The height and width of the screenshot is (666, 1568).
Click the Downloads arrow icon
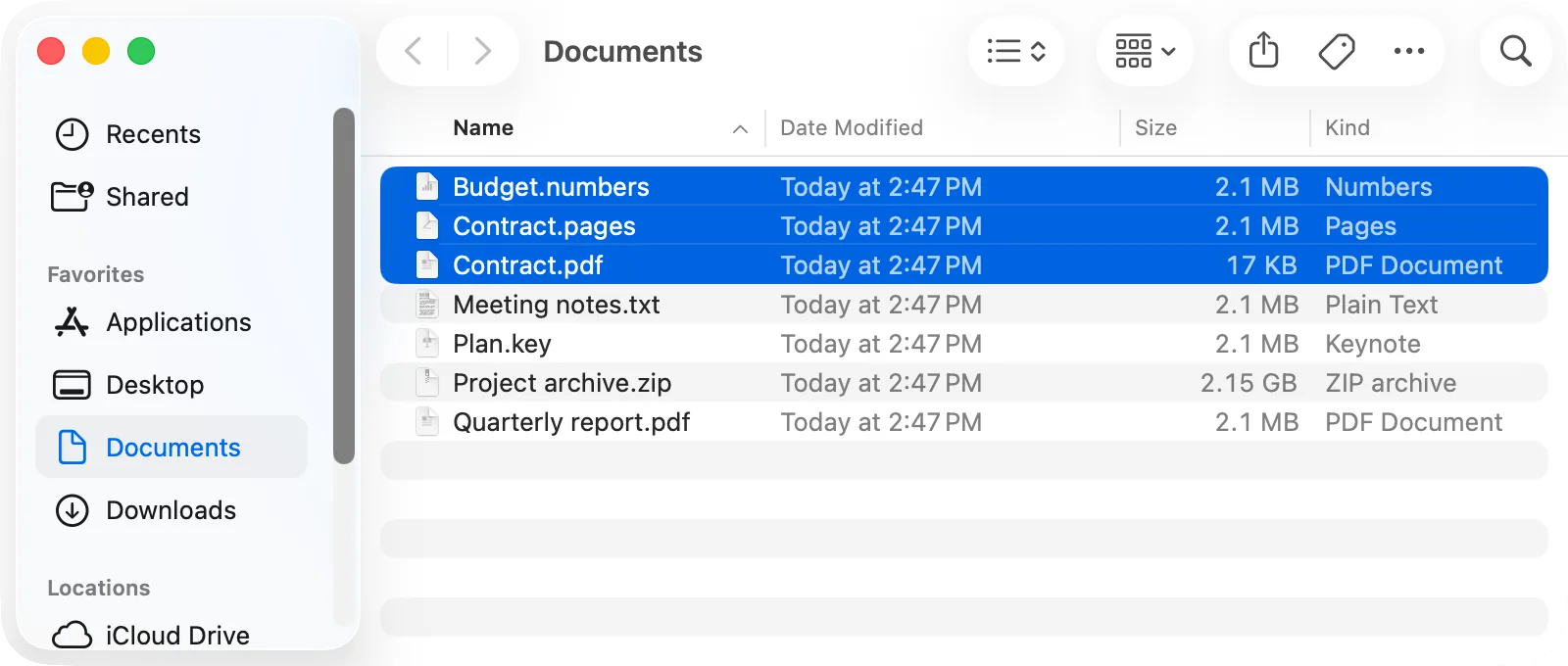pyautogui.click(x=72, y=510)
